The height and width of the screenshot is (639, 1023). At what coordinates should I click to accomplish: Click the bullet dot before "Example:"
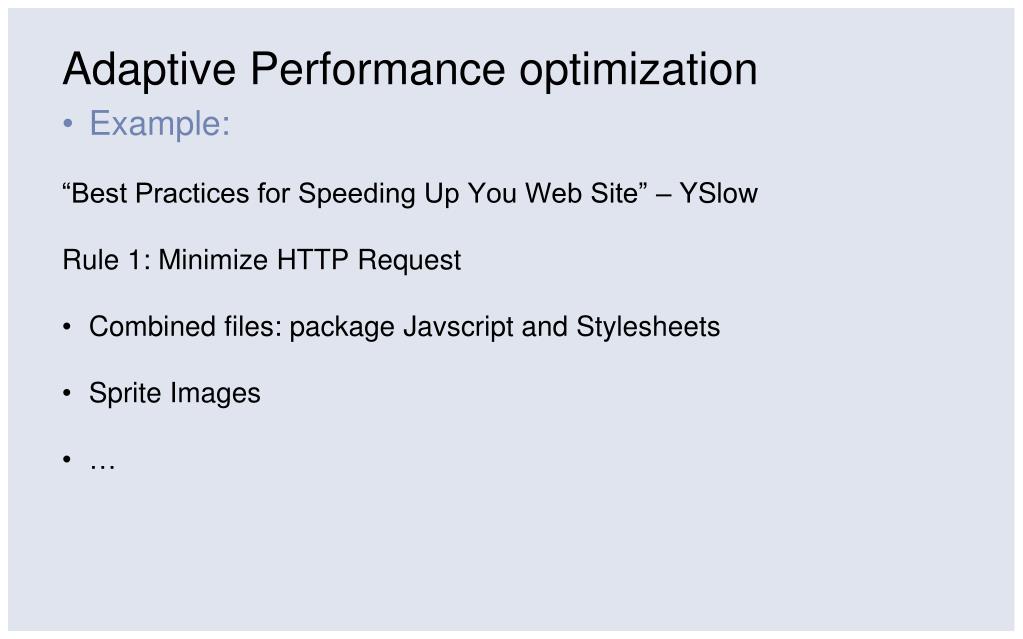[68, 123]
